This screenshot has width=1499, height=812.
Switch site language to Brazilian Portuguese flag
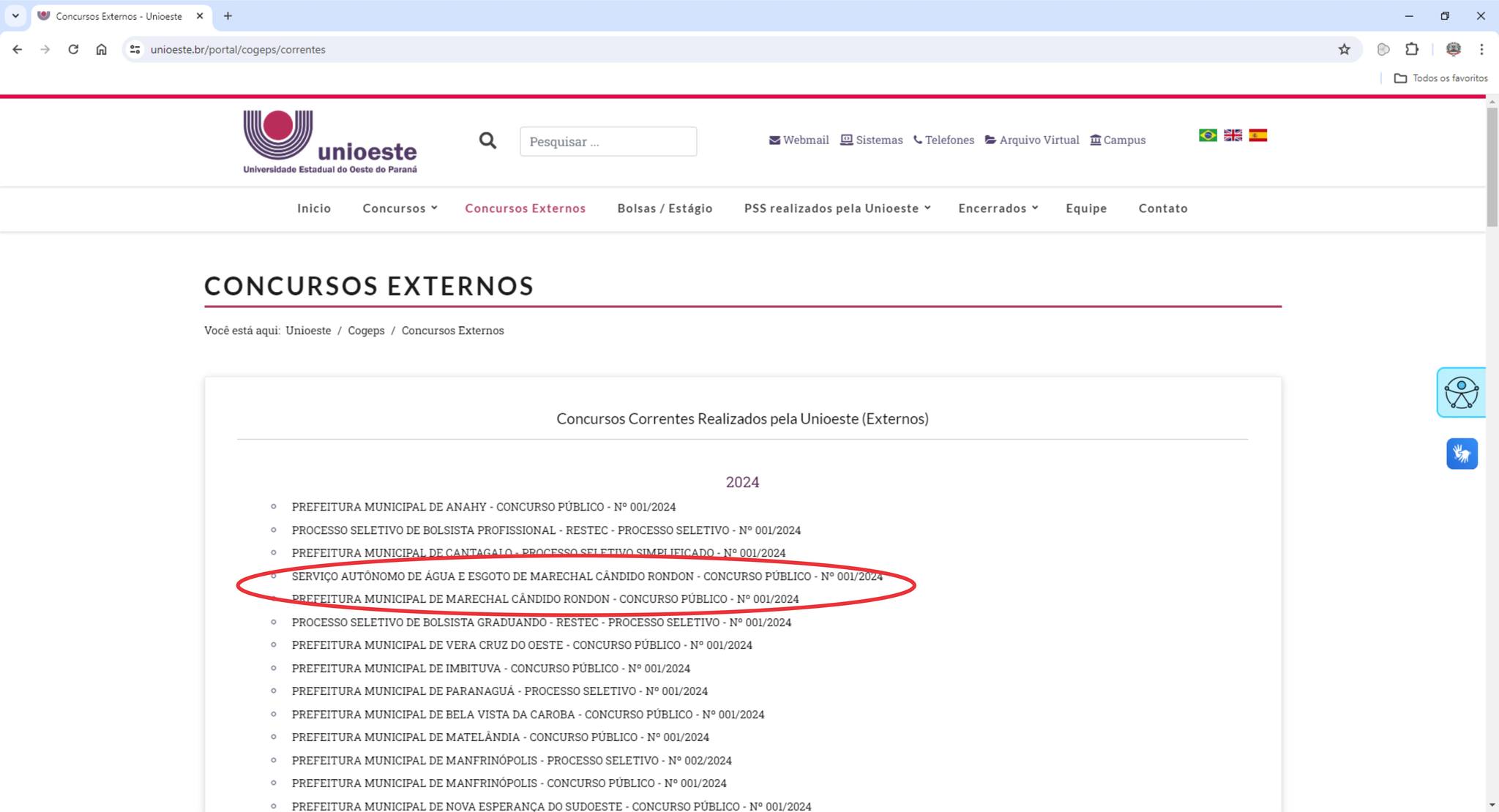1208,135
